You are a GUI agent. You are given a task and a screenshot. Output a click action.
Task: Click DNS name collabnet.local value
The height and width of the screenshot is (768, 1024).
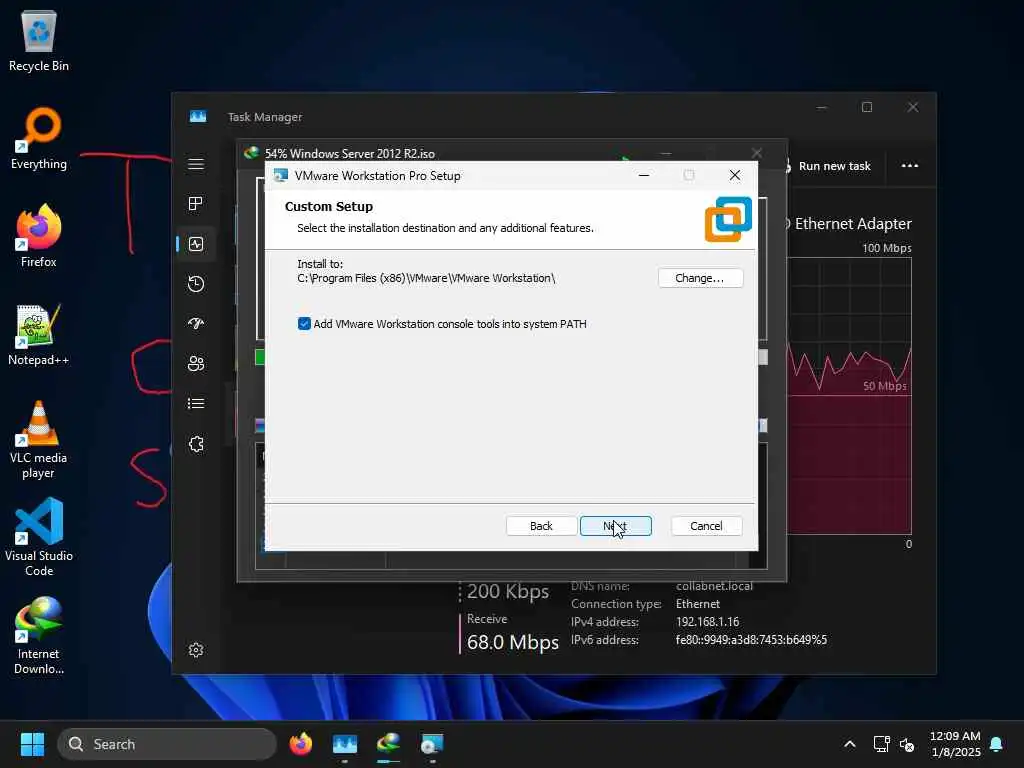click(x=714, y=586)
